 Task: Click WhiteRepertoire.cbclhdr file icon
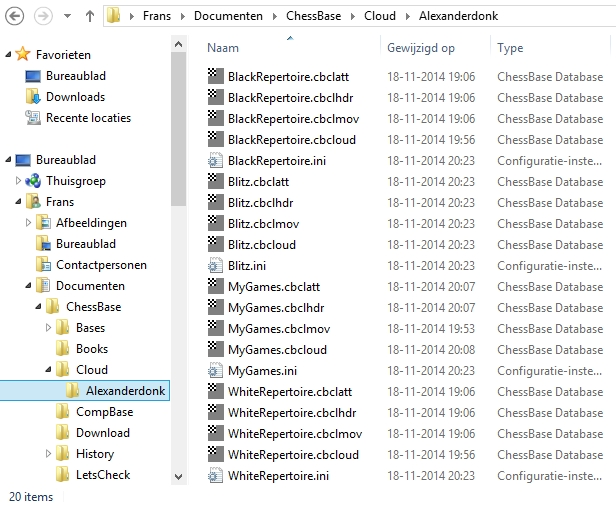click(215, 412)
